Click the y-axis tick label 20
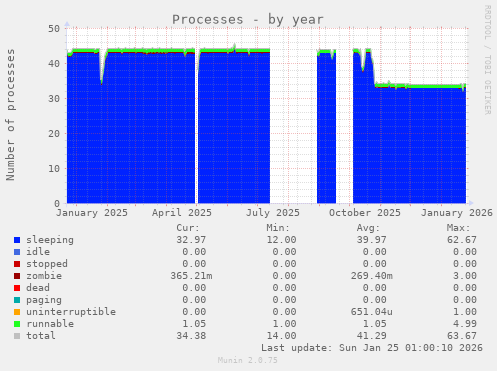 pos(54,134)
